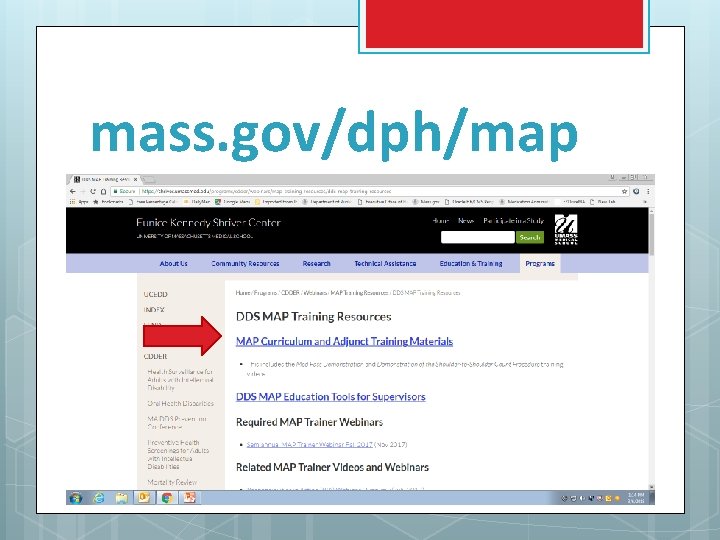Click the Eunice Kennedy Shriver Center title
The width and height of the screenshot is (720, 540).
[208, 223]
